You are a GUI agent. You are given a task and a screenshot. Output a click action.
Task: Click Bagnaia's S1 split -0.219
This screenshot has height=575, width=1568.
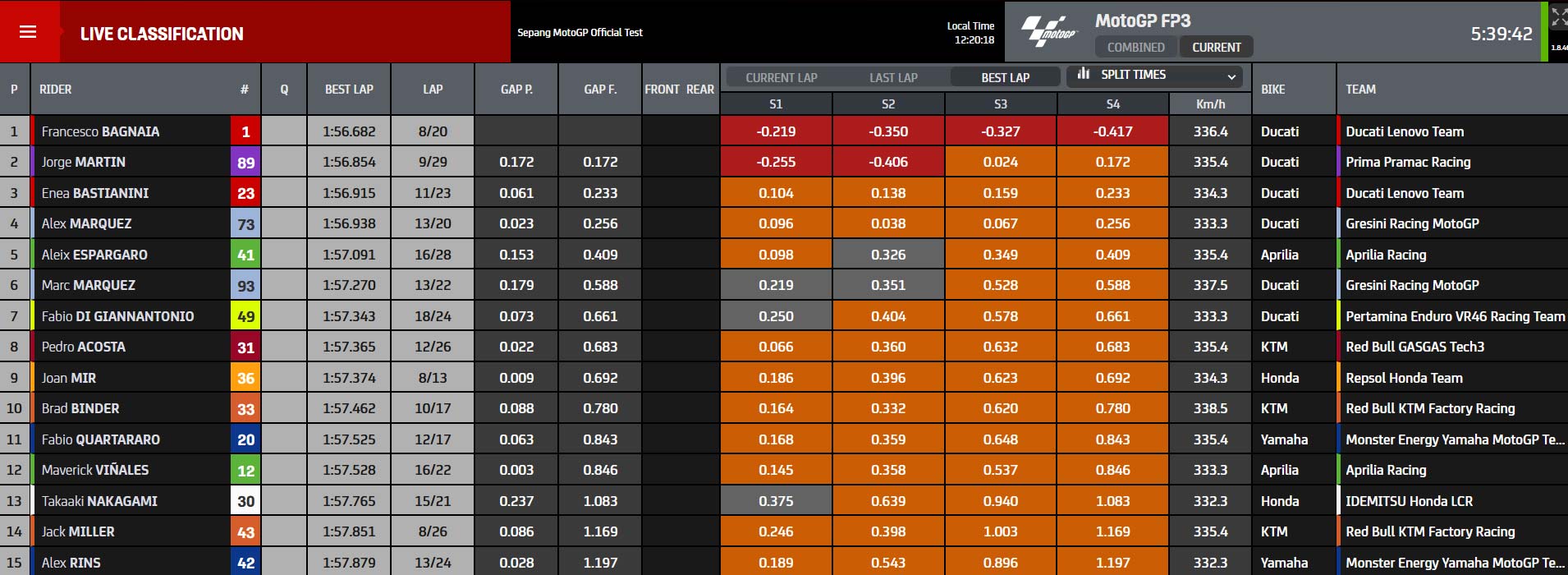(776, 131)
